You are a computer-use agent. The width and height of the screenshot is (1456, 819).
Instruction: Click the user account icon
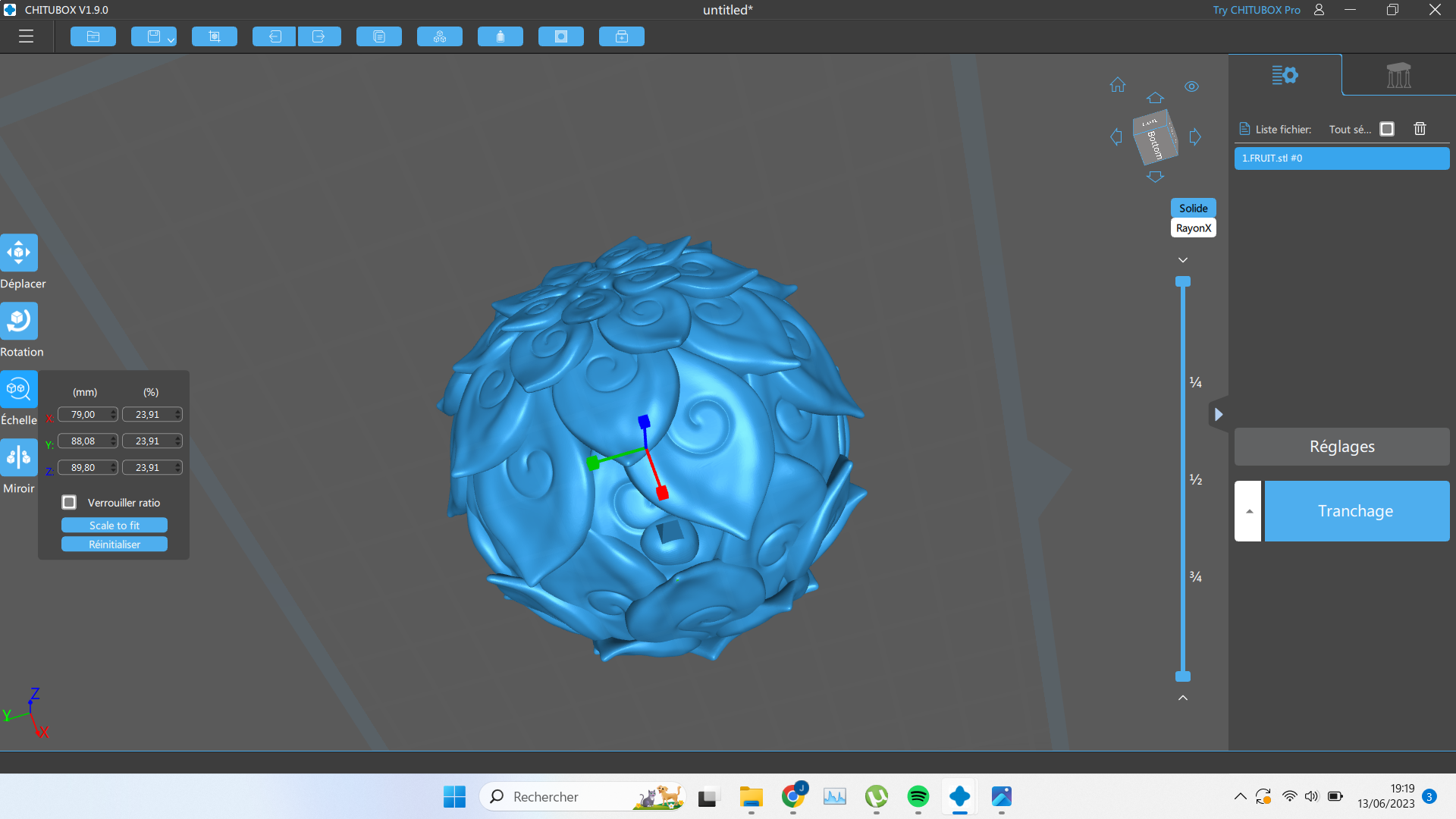1319,10
